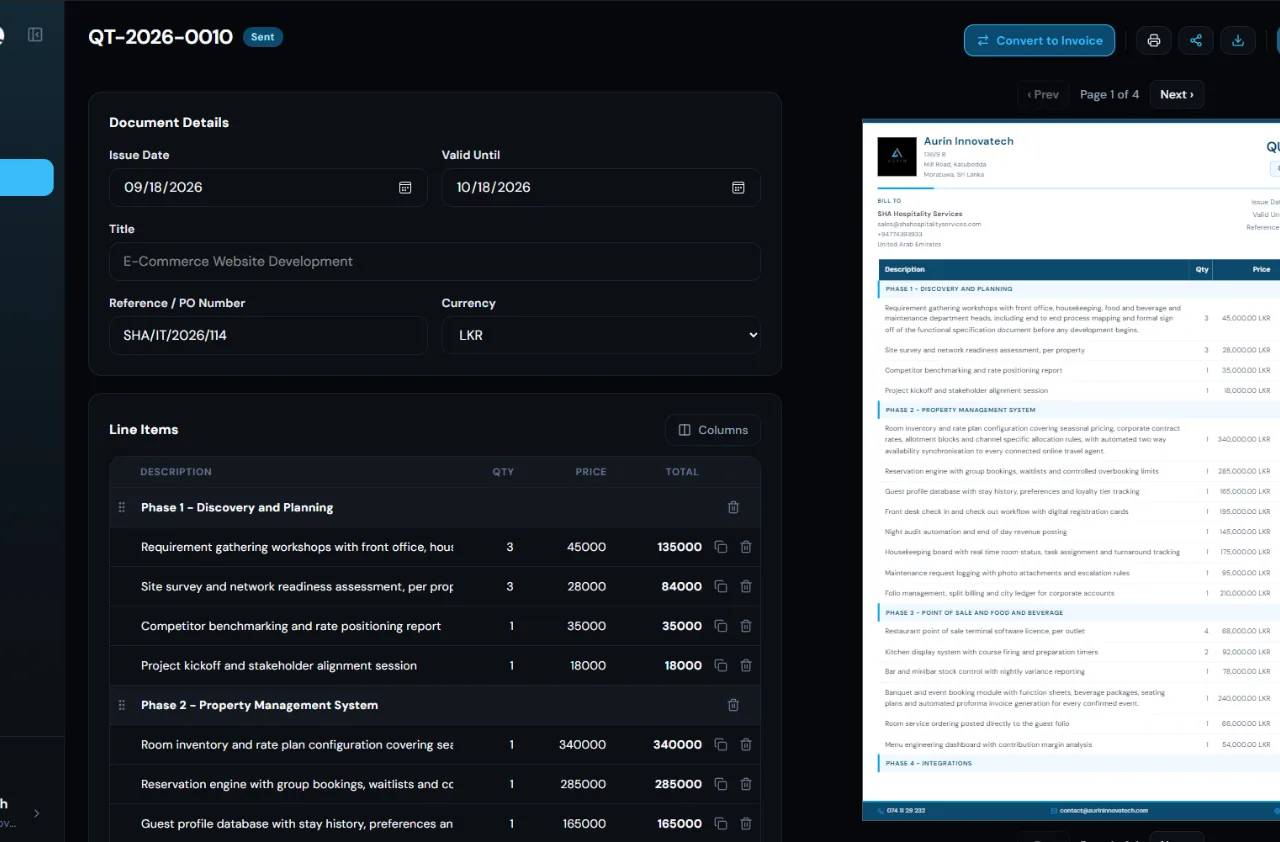
Task: Duplicate Competitor benchmarking line item
Action: pyautogui.click(x=720, y=626)
